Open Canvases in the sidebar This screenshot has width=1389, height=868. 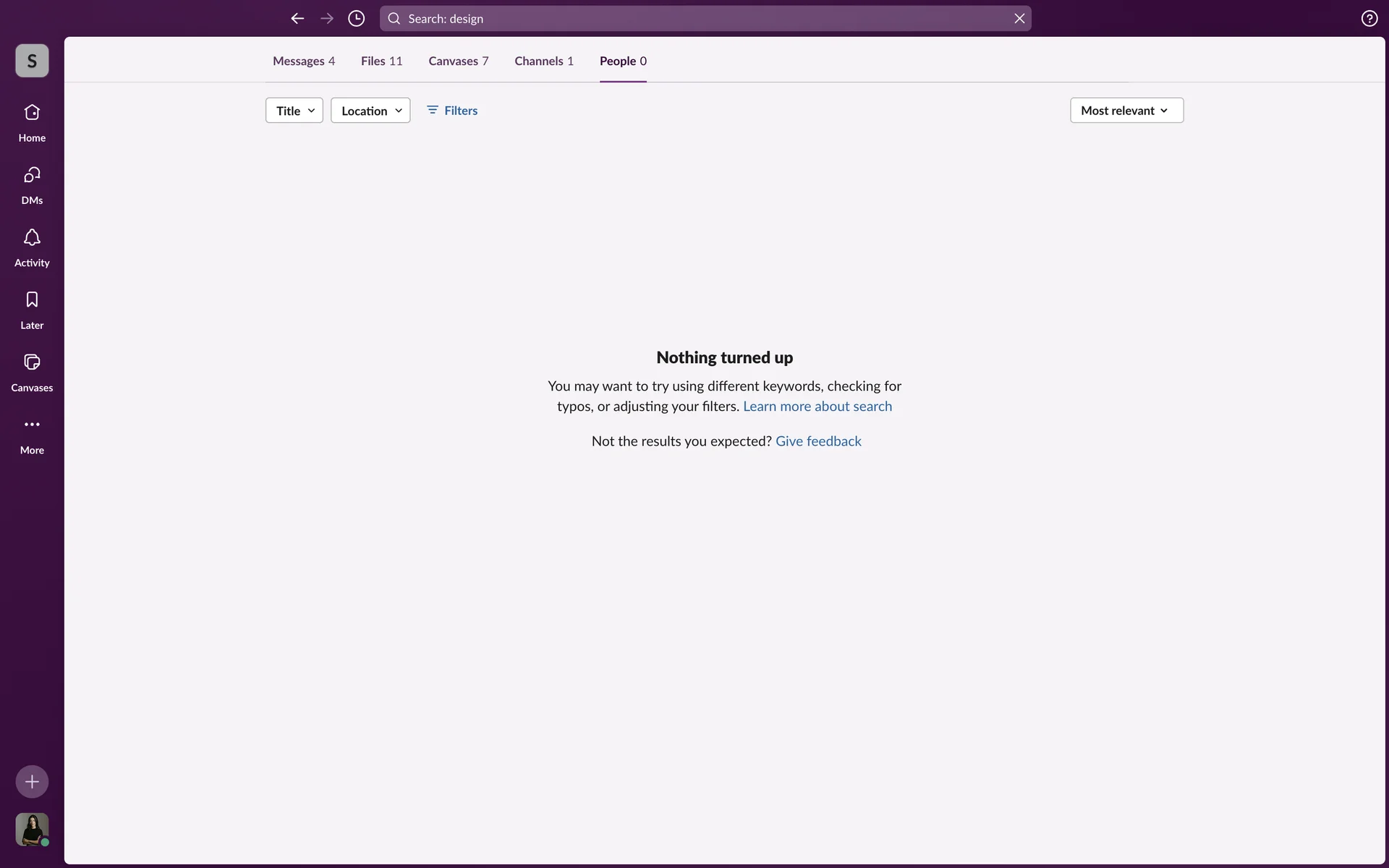[32, 373]
